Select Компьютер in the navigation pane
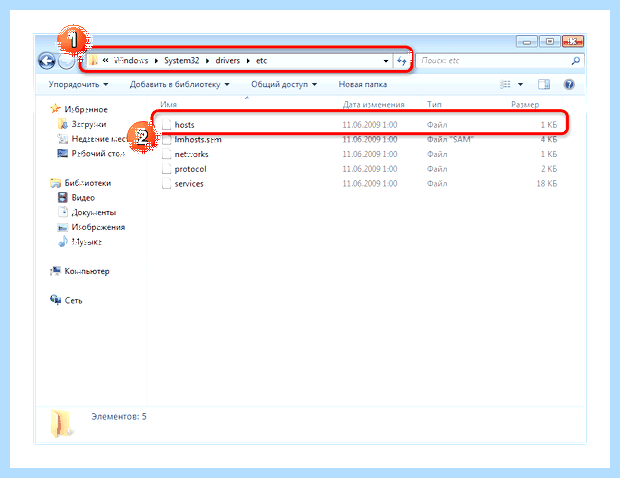 click(87, 271)
